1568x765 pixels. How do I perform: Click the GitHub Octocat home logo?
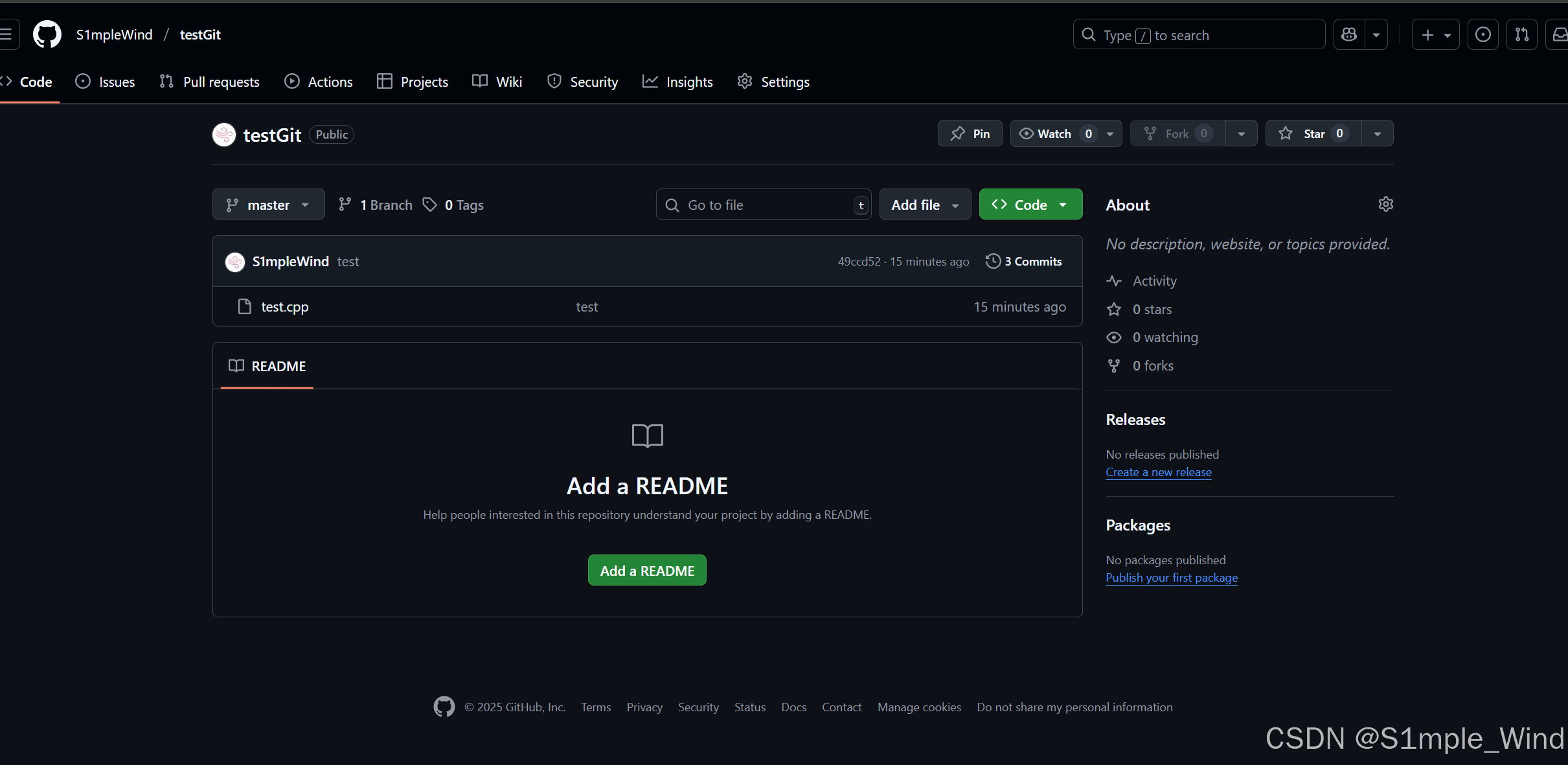[x=47, y=34]
